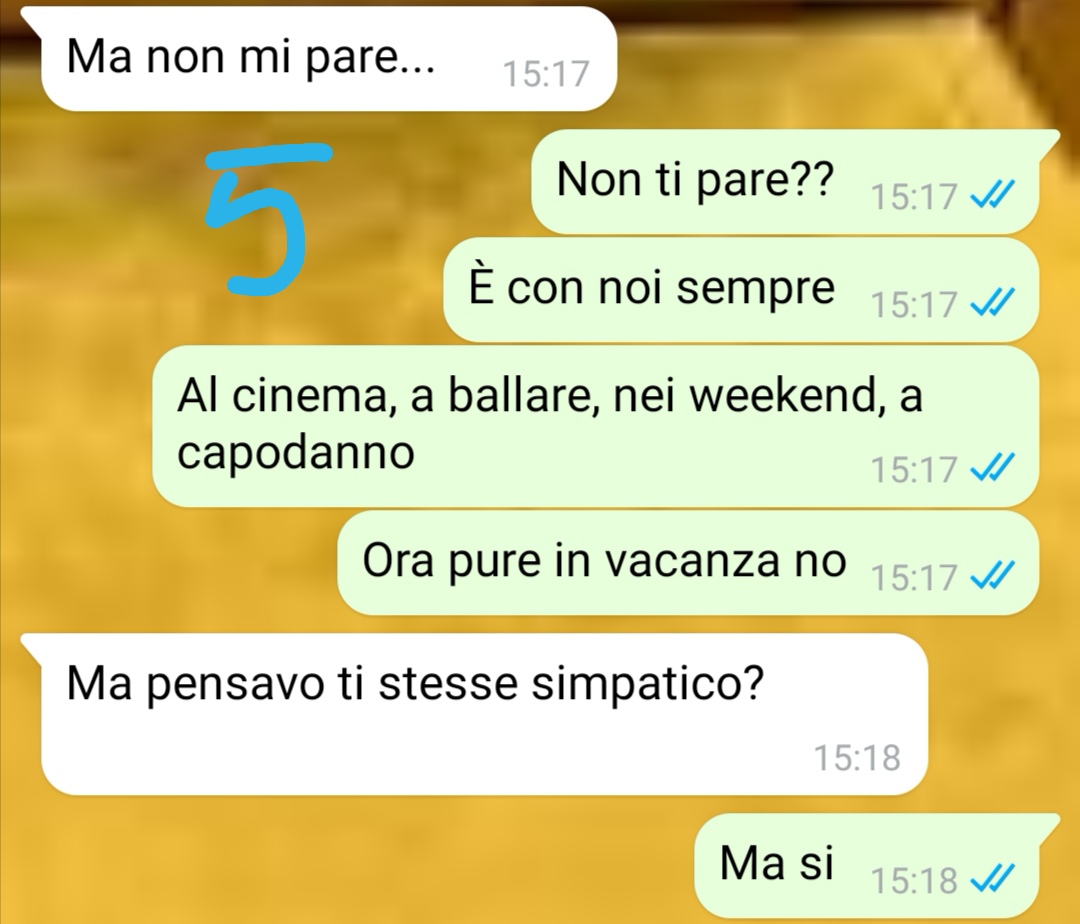The width and height of the screenshot is (1080, 924).
Task: Select the "Al cinema, a ballare" message bubble
Action: 595,426
